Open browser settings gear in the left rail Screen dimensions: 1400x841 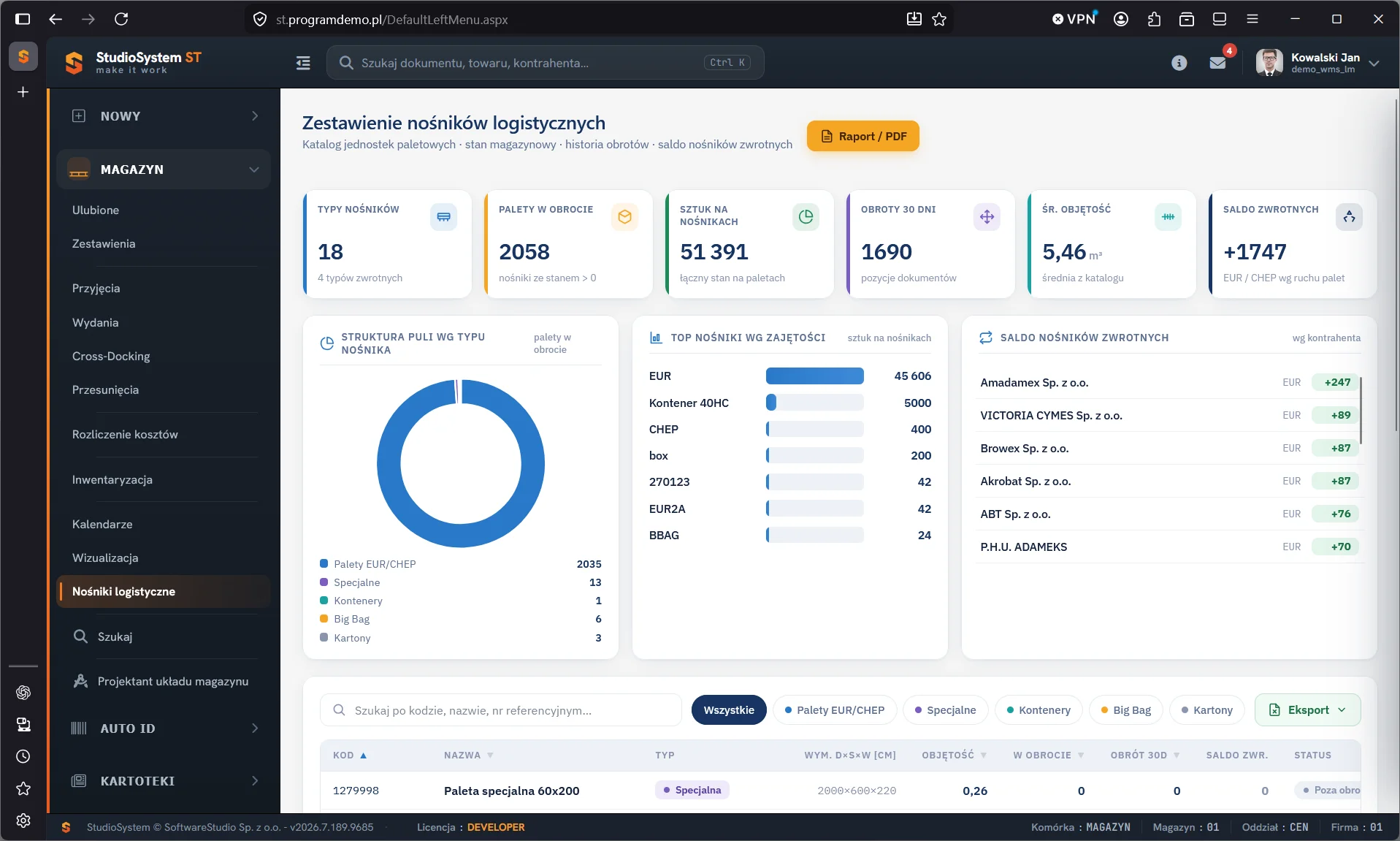coord(23,820)
